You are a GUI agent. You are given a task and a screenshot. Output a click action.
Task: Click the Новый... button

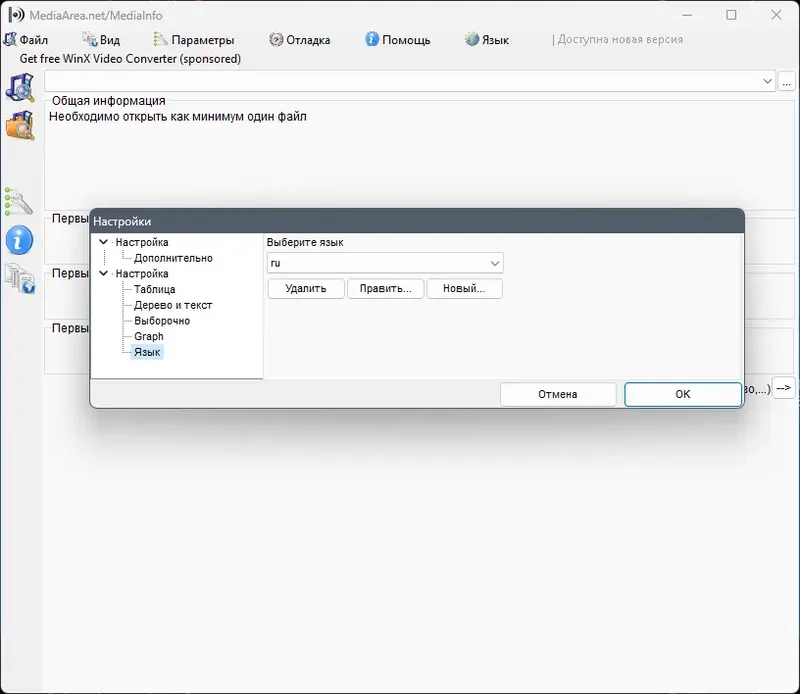click(464, 288)
